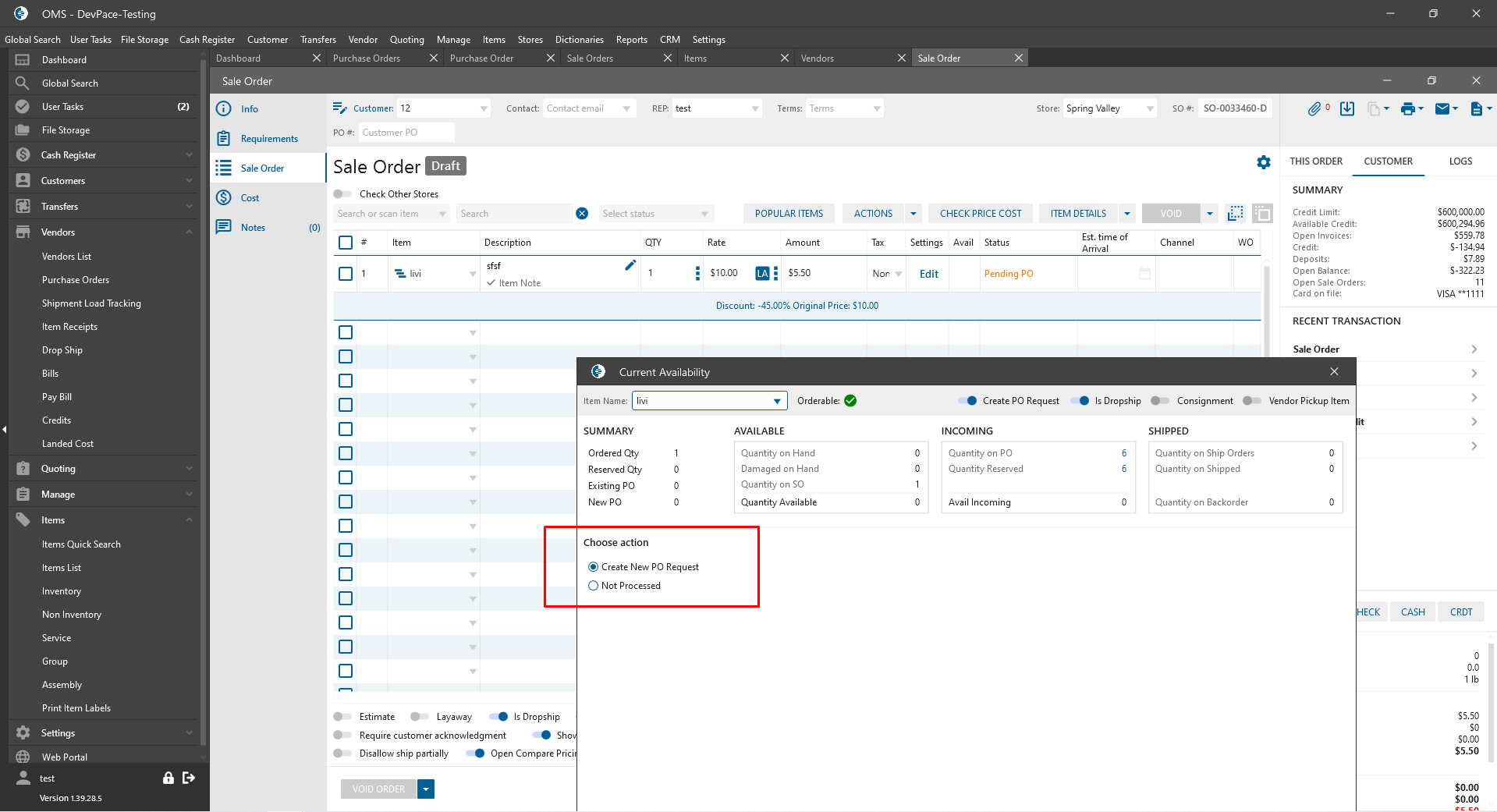Click the email envelope icon
The height and width of the screenshot is (812, 1497).
(x=1442, y=109)
